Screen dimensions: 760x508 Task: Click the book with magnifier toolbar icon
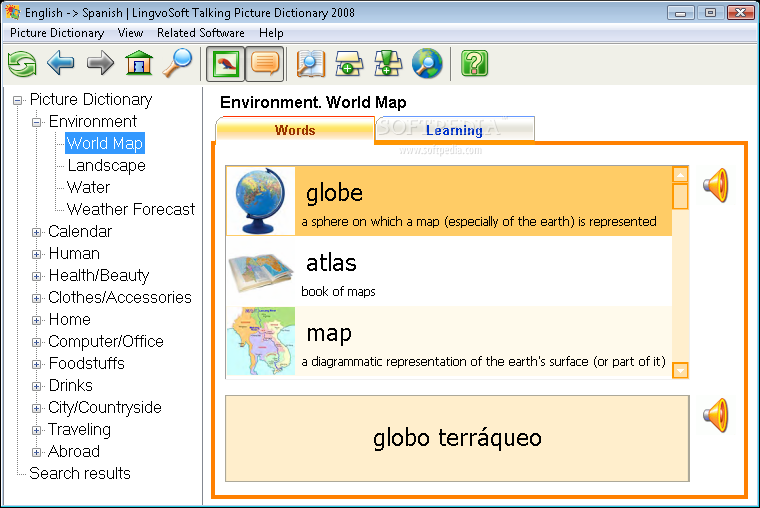tap(310, 64)
